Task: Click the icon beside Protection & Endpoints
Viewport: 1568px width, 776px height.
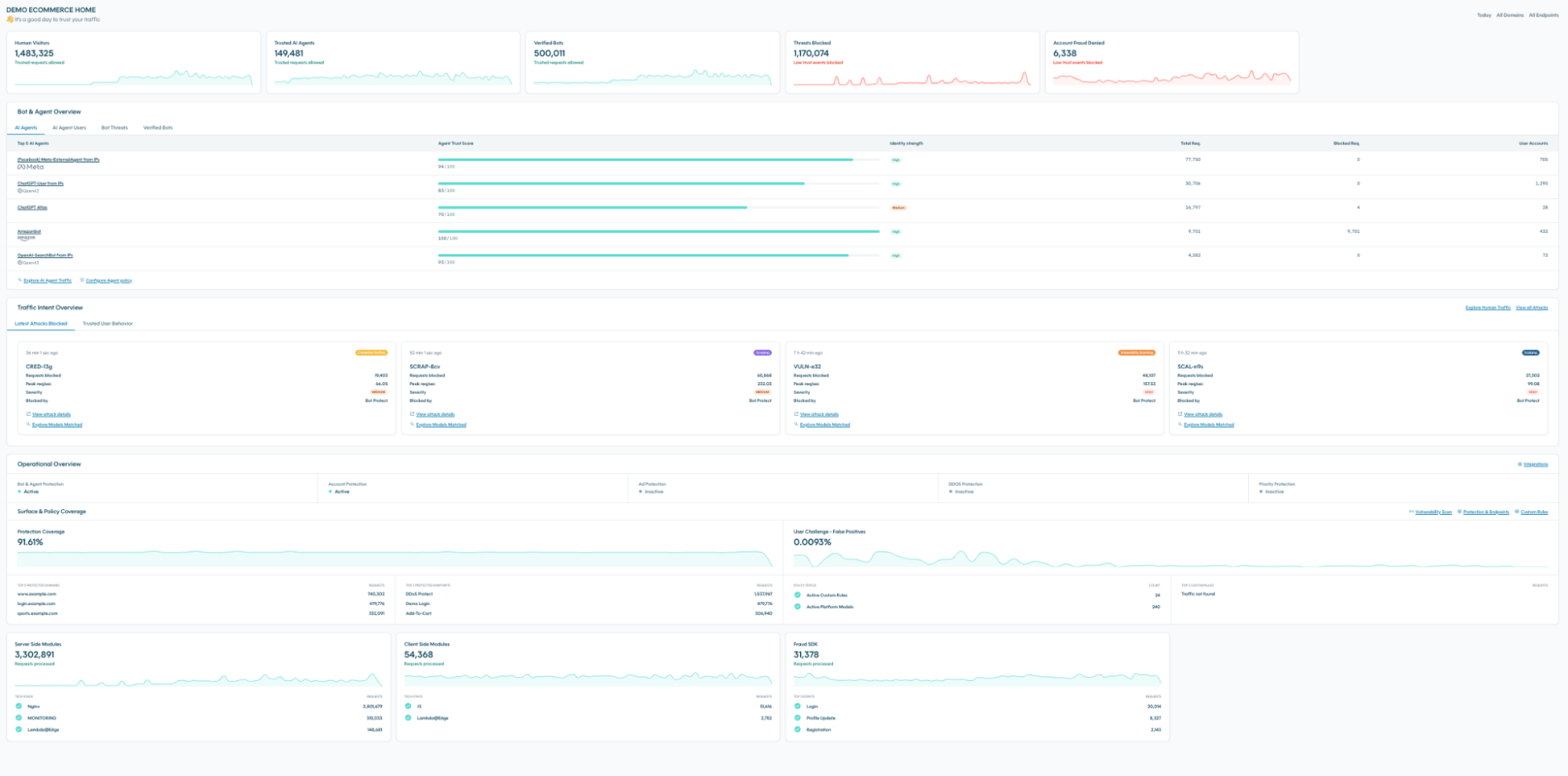Action: pyautogui.click(x=1459, y=512)
